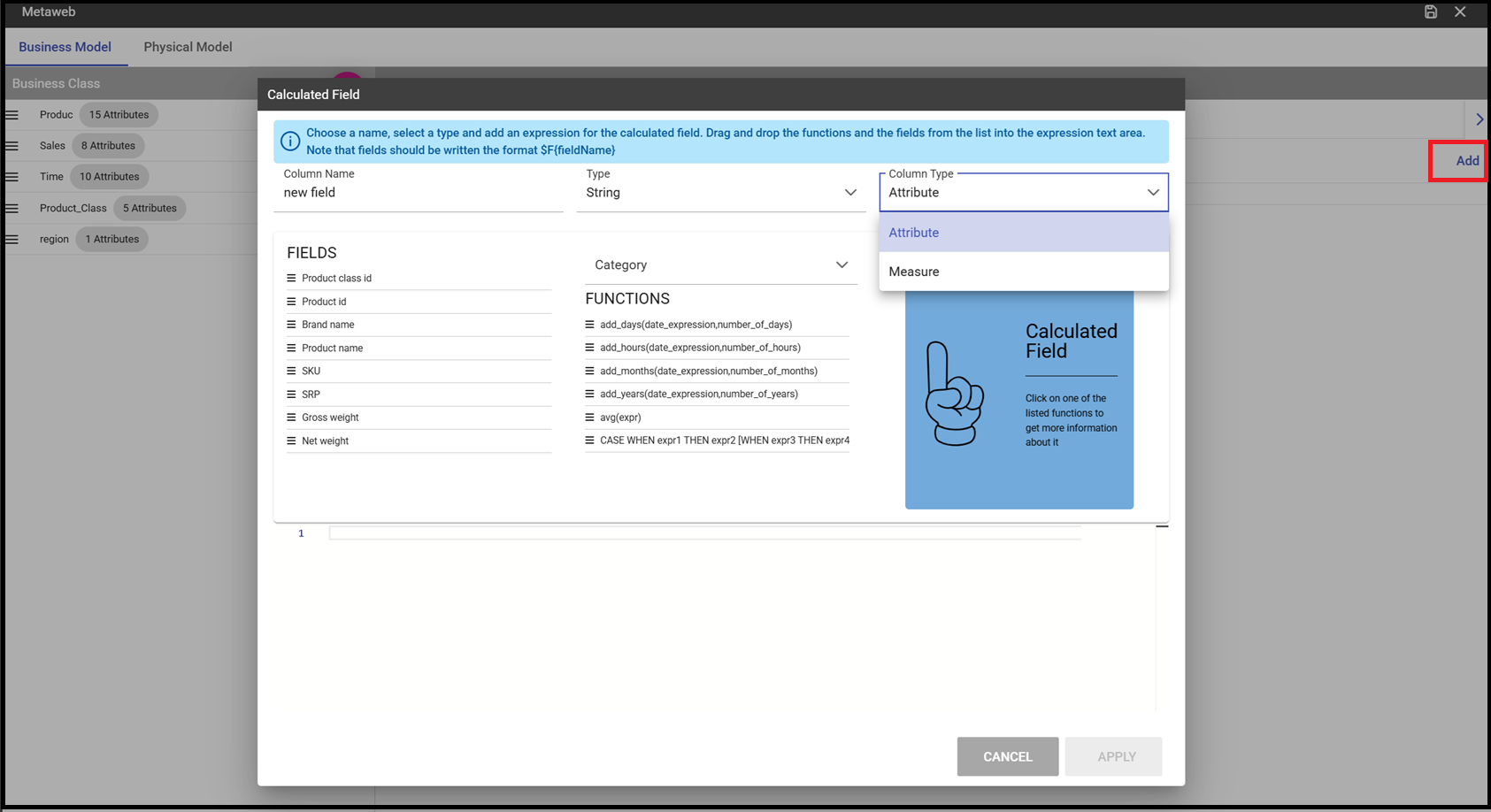
Task: Select add_months function text
Action: click(x=709, y=372)
